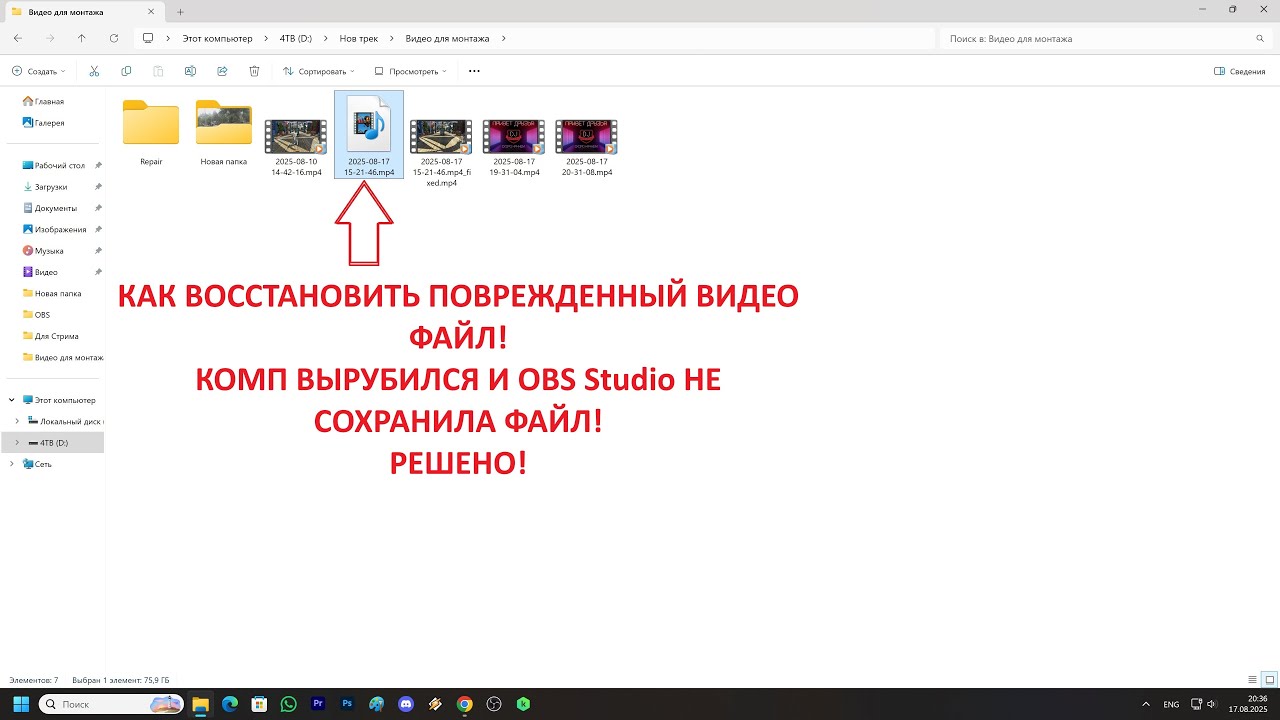Screen dimensions: 1280x720
Task: Open OBS Studio from taskbar
Action: [x=493, y=704]
